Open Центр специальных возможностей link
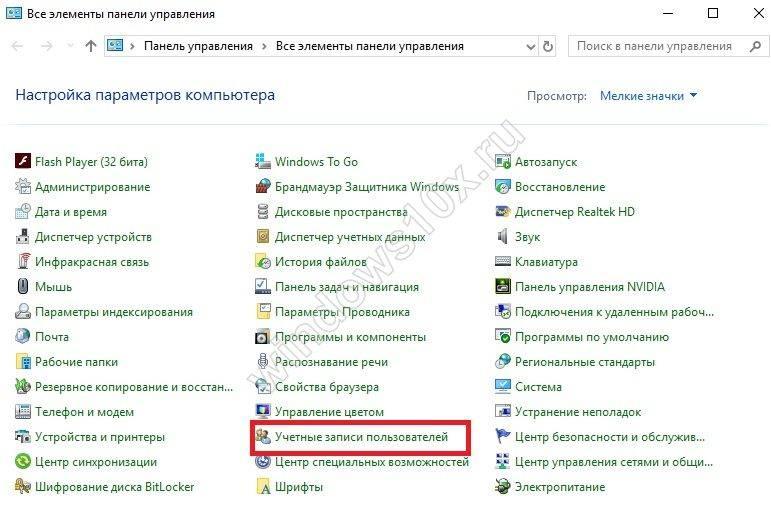 click(x=372, y=462)
